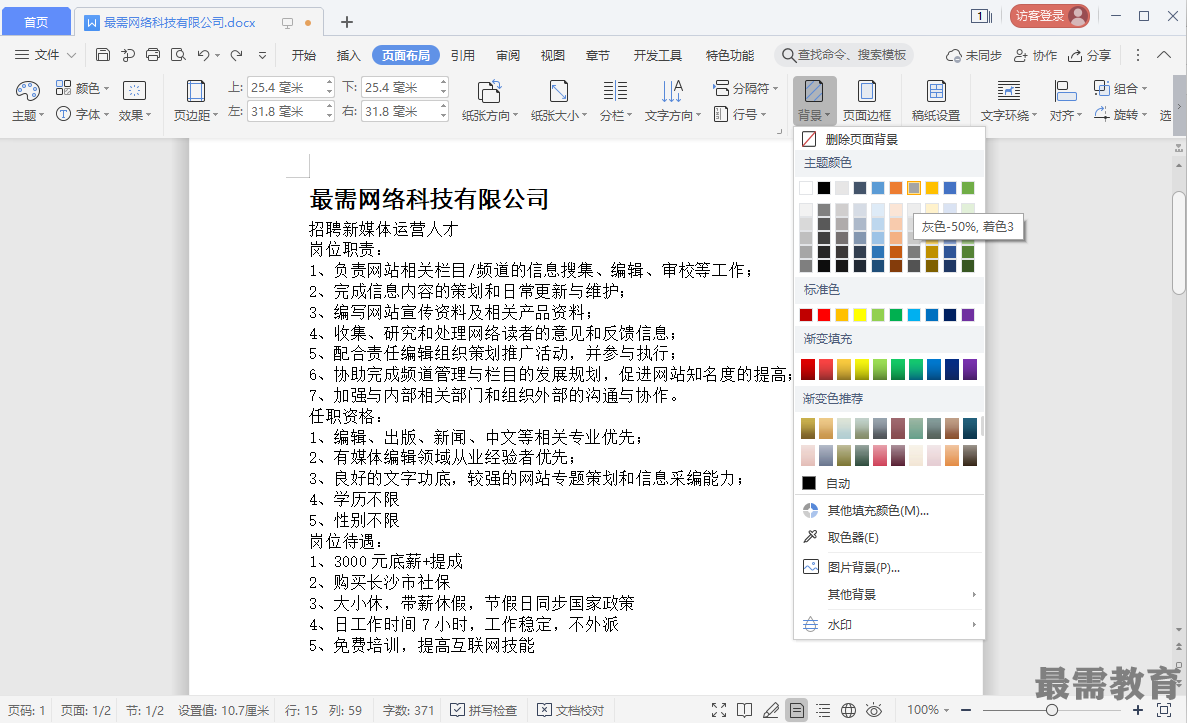Pick the highlighted gray 灰色-50% theme swatch
This screenshot has height=723, width=1187.
[914, 188]
